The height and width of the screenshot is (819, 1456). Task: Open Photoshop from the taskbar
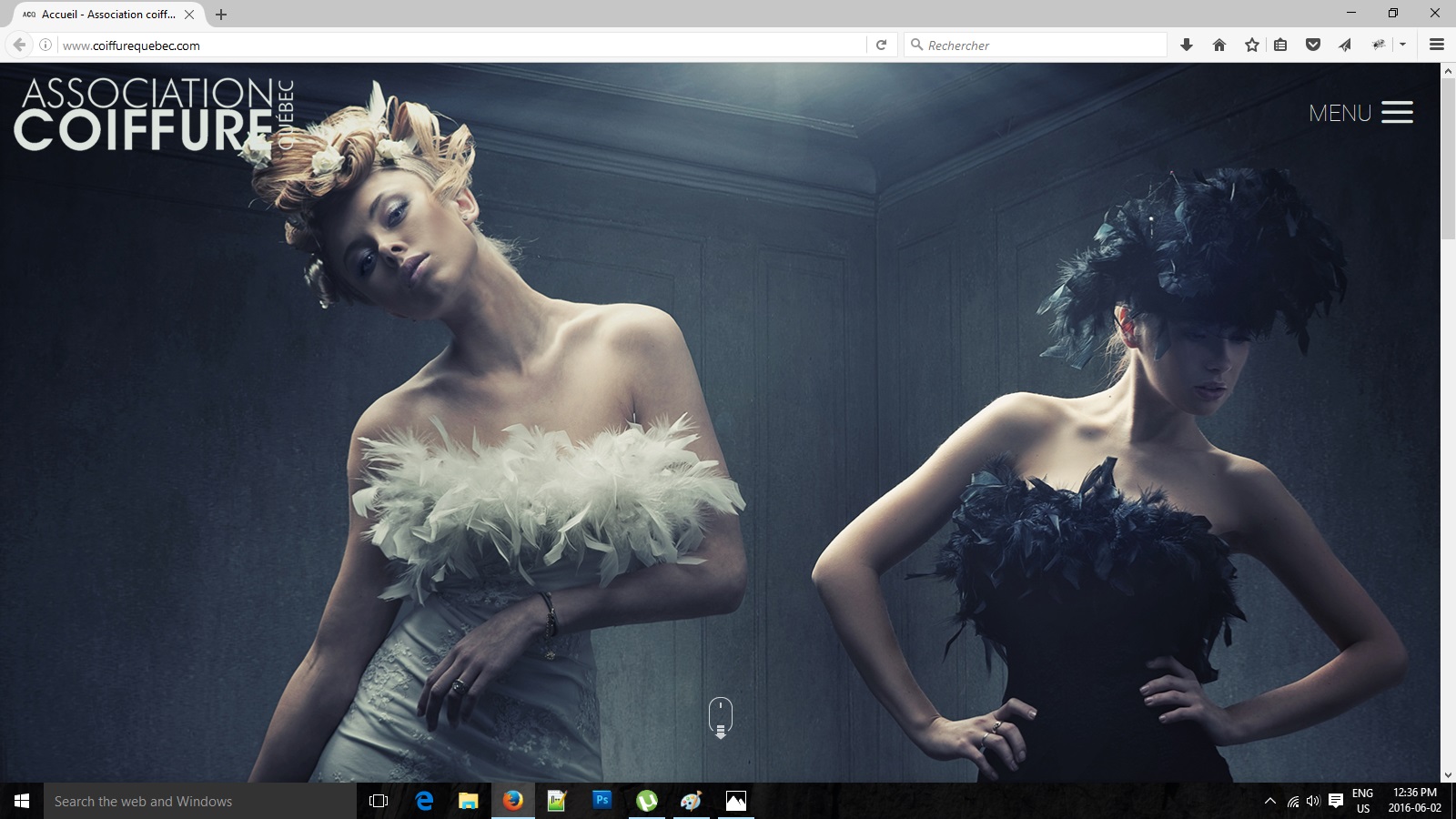(602, 801)
